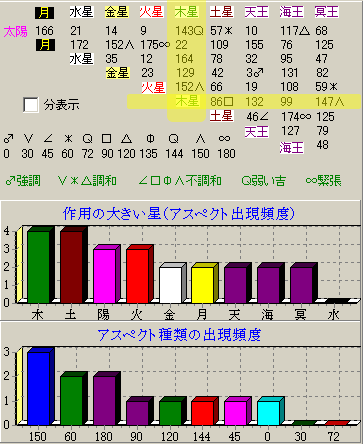Select the dark red 土 bar
The image size is (363, 444).
(71, 267)
